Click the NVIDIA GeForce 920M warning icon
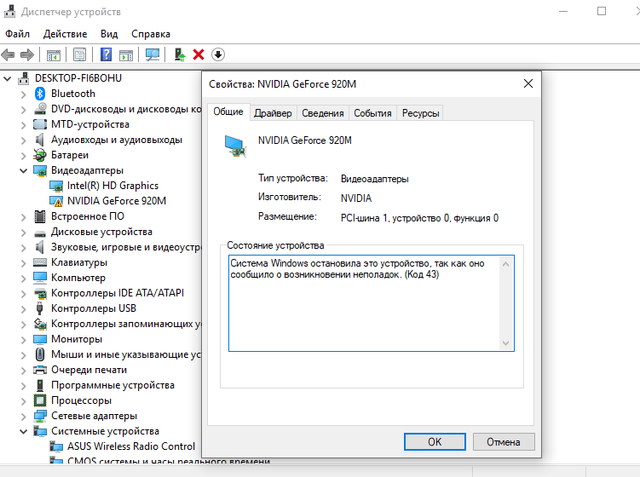This screenshot has width=640, height=477. (x=56, y=201)
